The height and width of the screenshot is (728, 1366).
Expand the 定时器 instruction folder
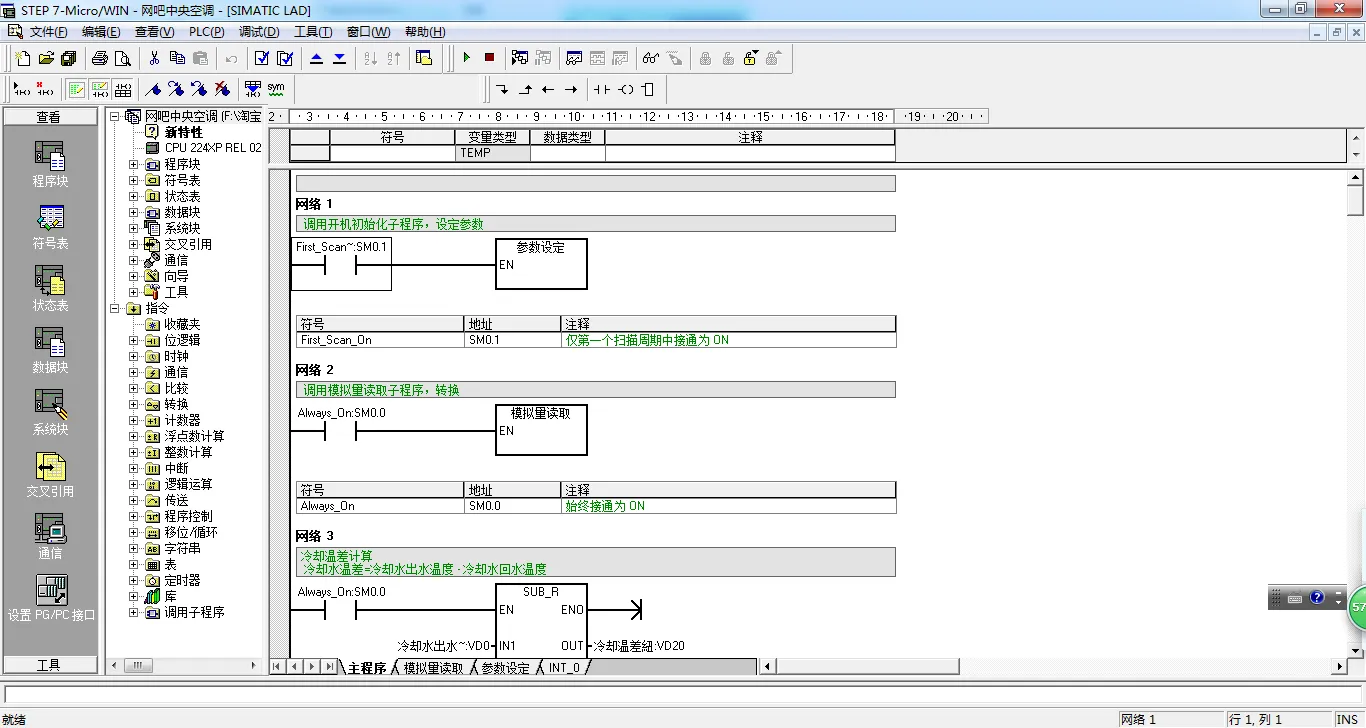134,580
